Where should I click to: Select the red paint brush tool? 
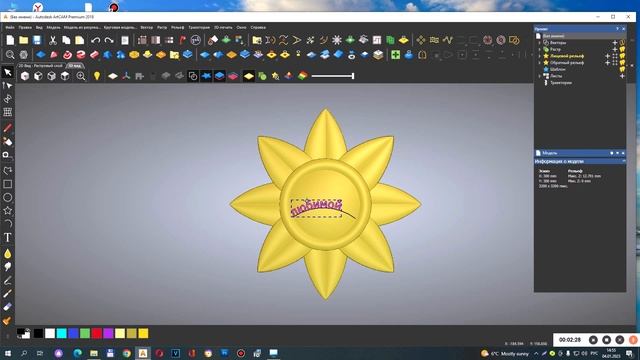coord(7,128)
